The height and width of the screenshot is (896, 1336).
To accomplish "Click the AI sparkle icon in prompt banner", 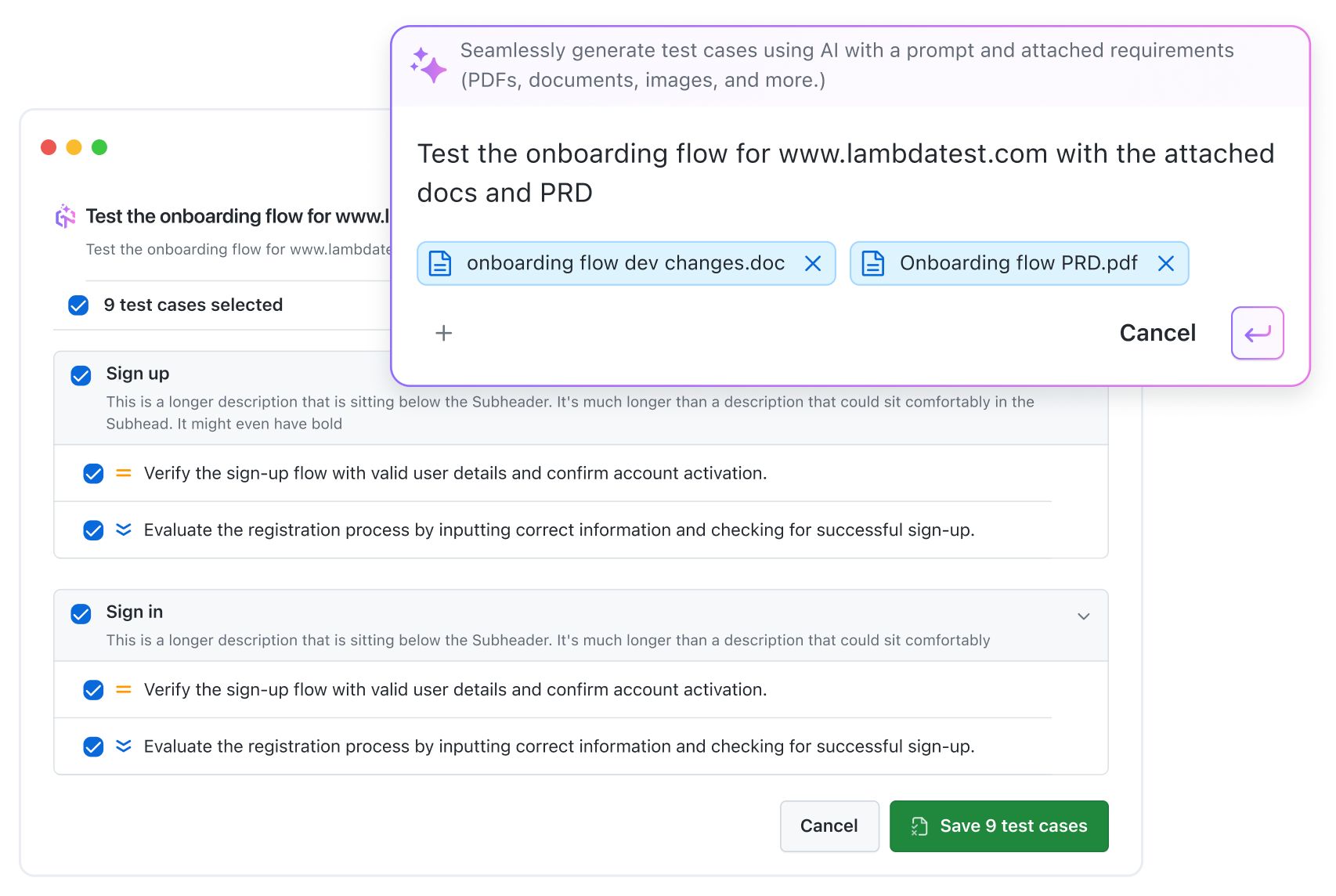I will [428, 65].
